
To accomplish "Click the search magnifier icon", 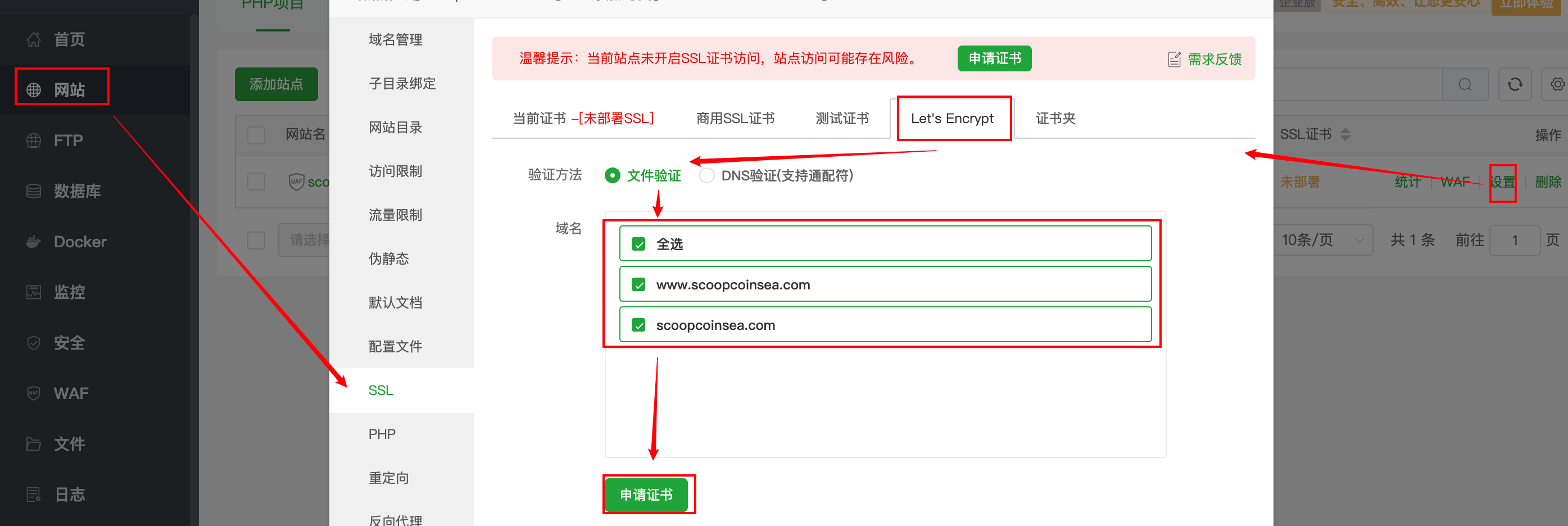I will pos(1465,84).
